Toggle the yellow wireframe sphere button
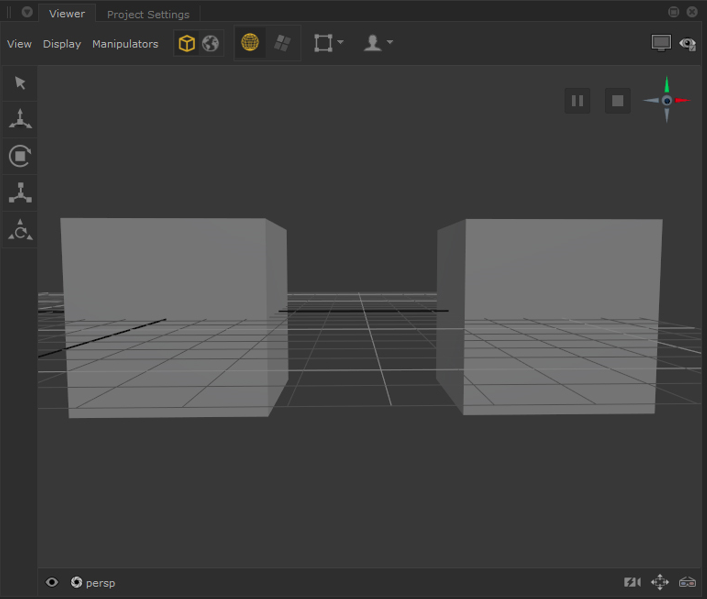The image size is (707, 599). pyautogui.click(x=250, y=43)
